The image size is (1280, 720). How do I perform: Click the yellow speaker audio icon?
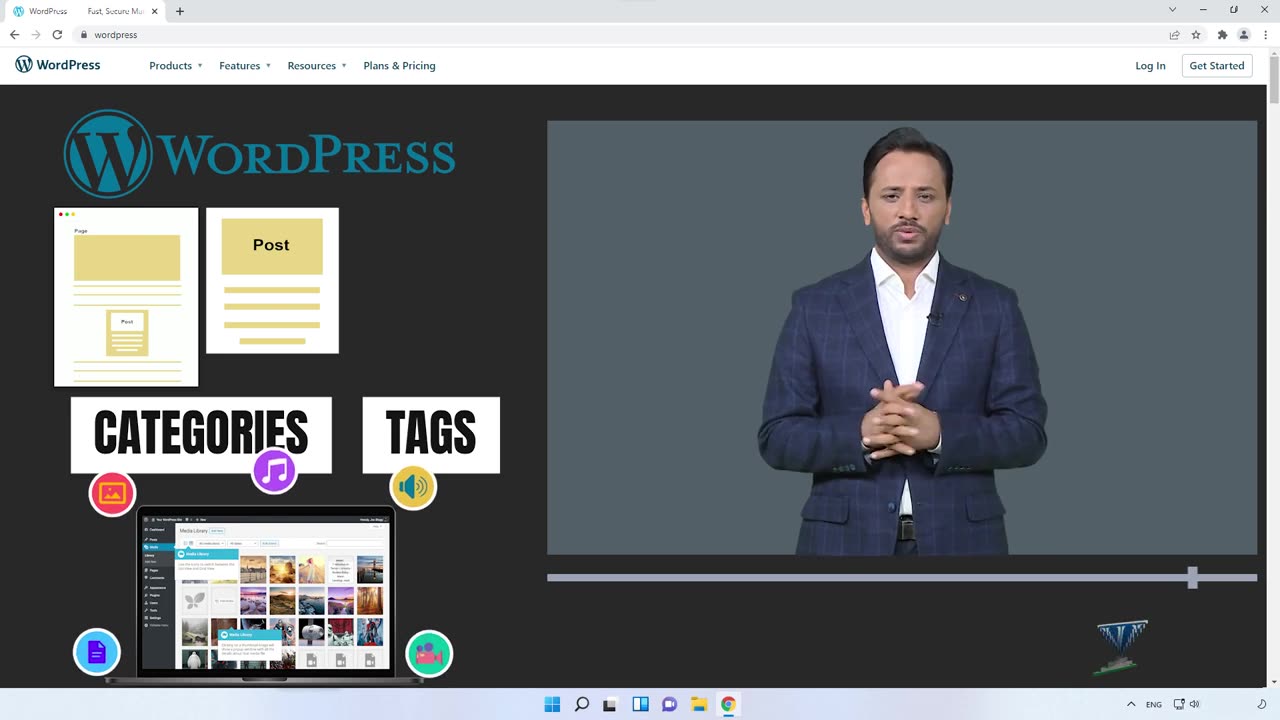413,487
